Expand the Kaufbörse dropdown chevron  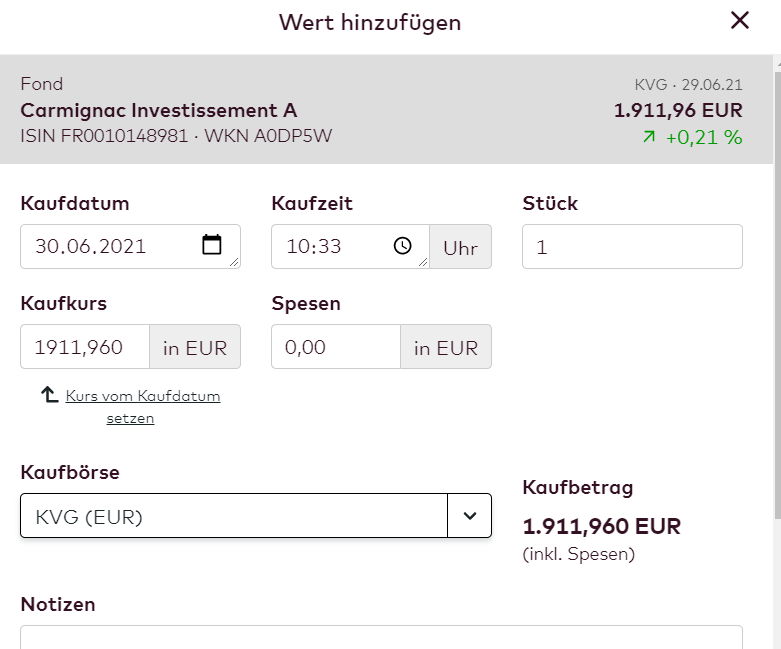click(x=469, y=516)
